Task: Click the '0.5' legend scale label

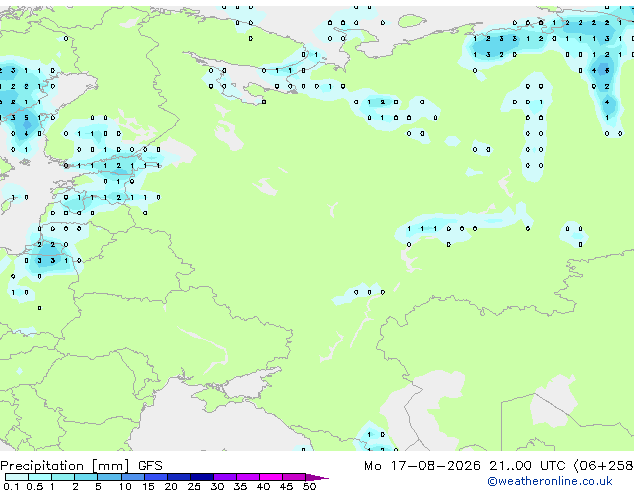Action: pos(34,486)
